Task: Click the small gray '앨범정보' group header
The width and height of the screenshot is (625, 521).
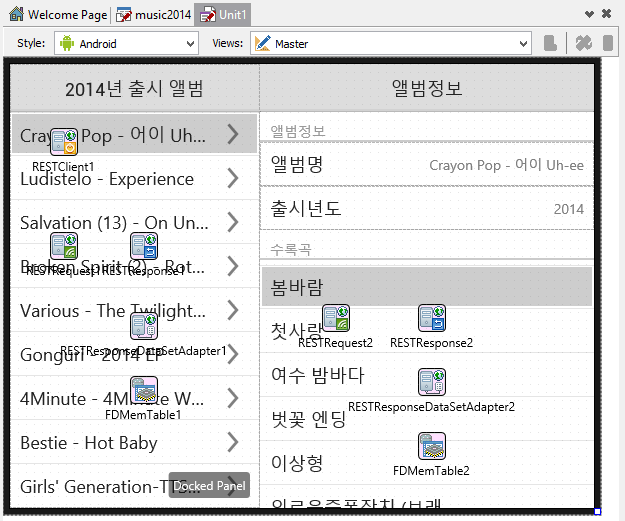Action: pyautogui.click(x=298, y=131)
